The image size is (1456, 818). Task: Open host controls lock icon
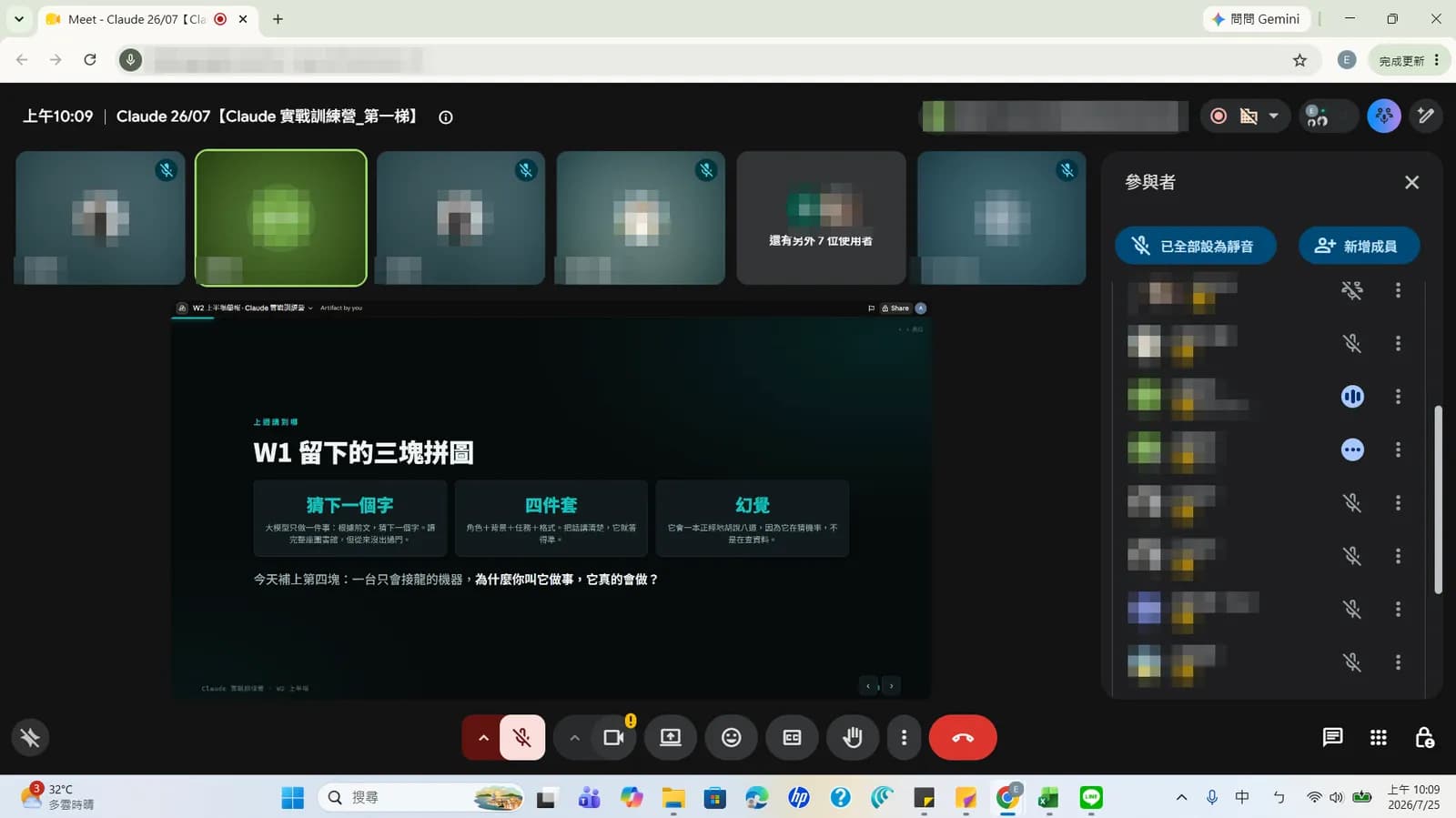pos(1425,738)
